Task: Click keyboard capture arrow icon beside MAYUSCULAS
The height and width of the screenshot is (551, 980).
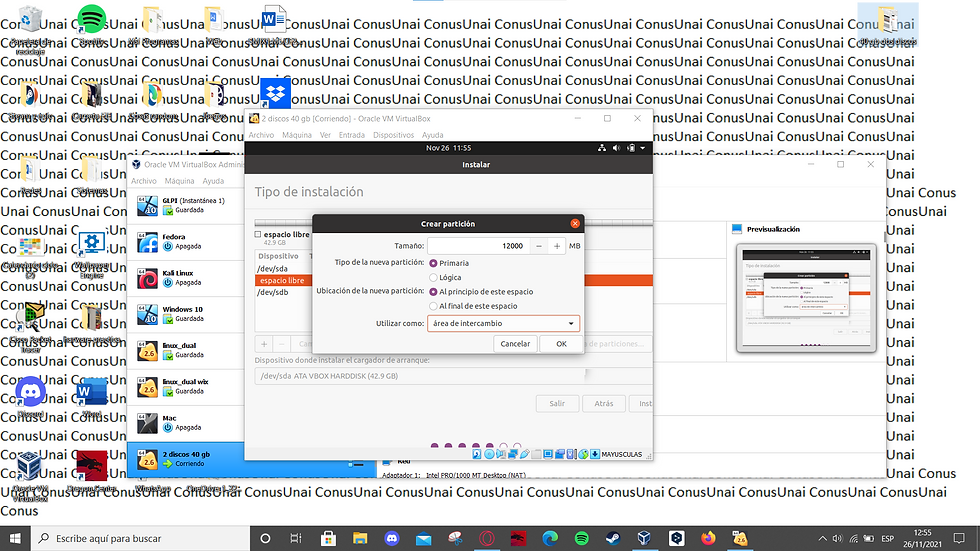Action: click(595, 454)
